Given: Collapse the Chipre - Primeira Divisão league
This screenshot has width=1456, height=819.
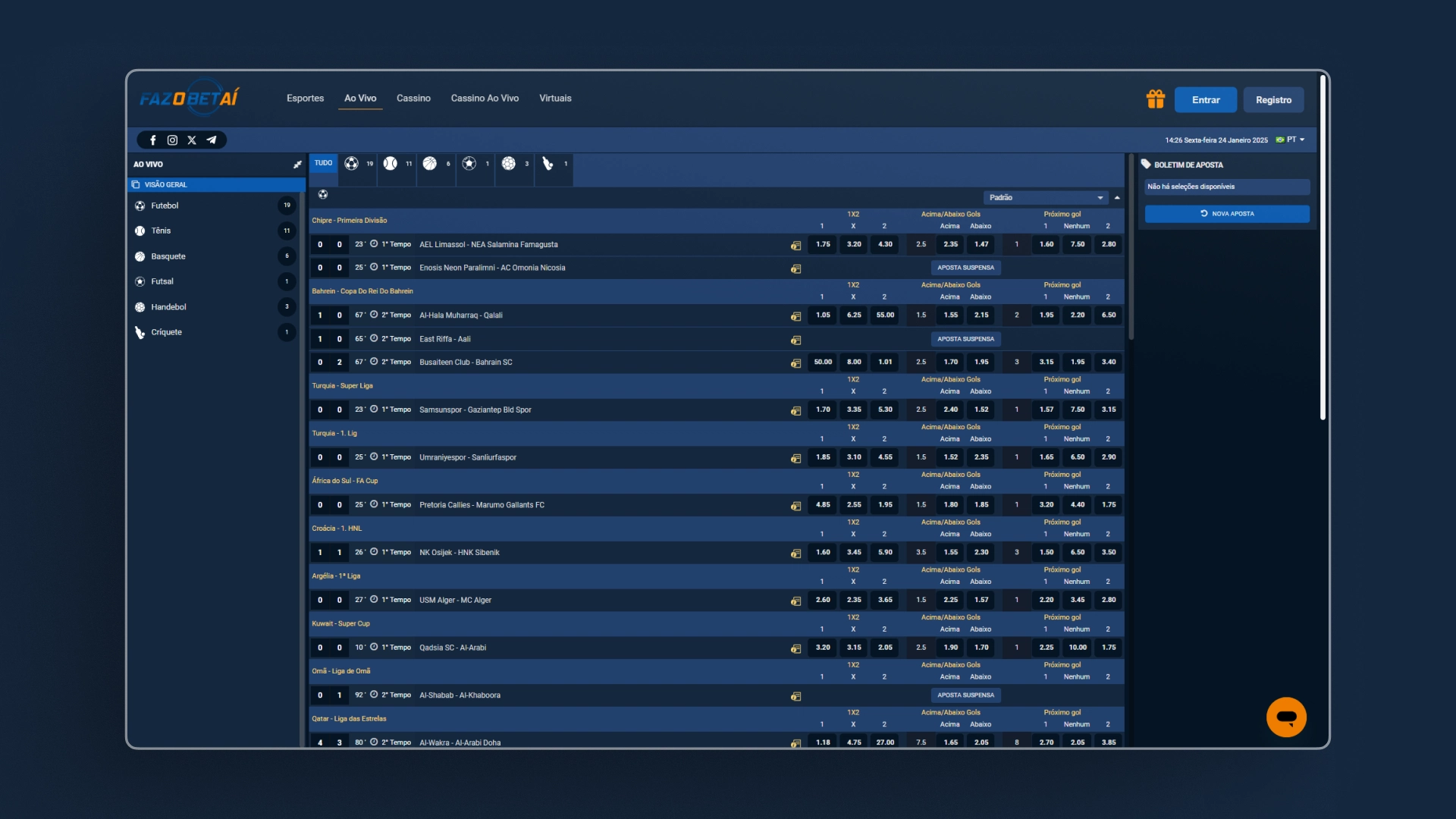Looking at the screenshot, I should 349,221.
